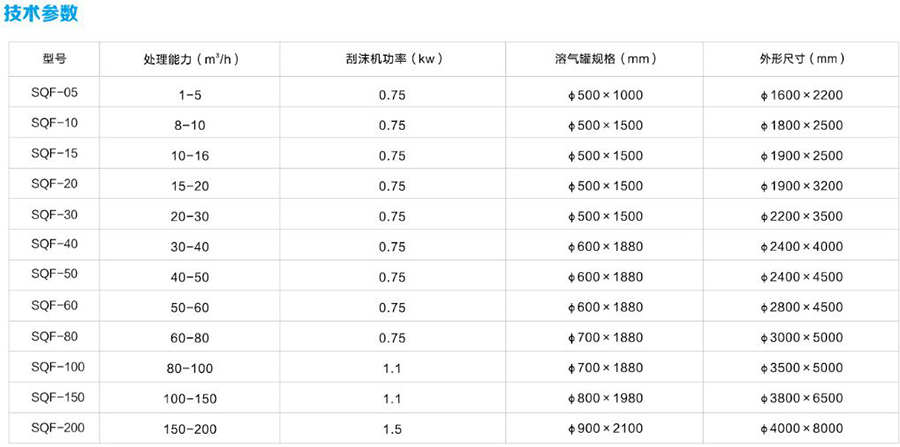Click the 150-200 capacity value

(189, 429)
